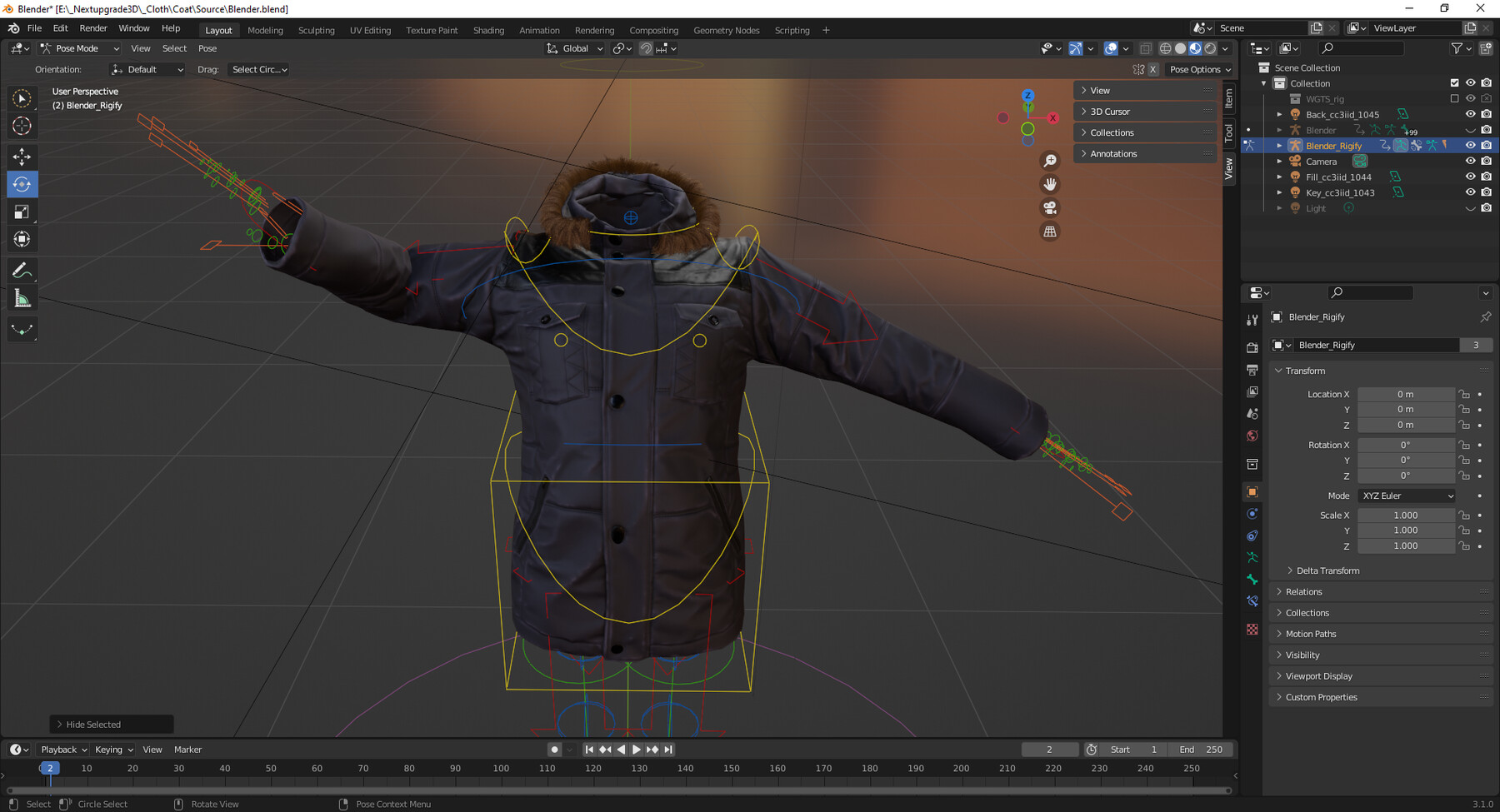Hide the Camera using its eye toggle
Screen dimensions: 1500x812
click(1470, 161)
